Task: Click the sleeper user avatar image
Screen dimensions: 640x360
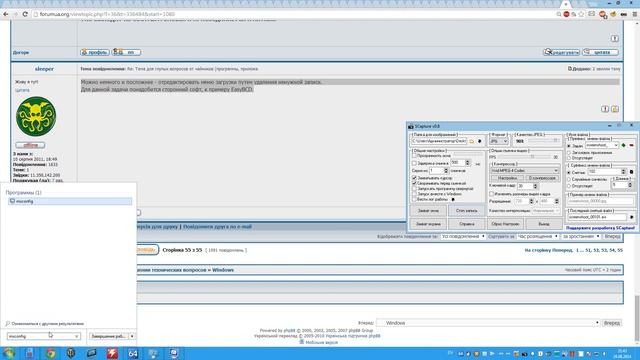Action: [x=36, y=116]
